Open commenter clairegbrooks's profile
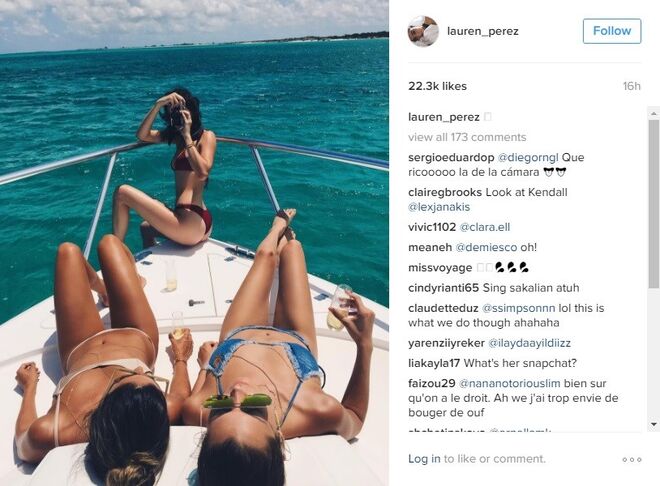This screenshot has width=660, height=486. (445, 192)
